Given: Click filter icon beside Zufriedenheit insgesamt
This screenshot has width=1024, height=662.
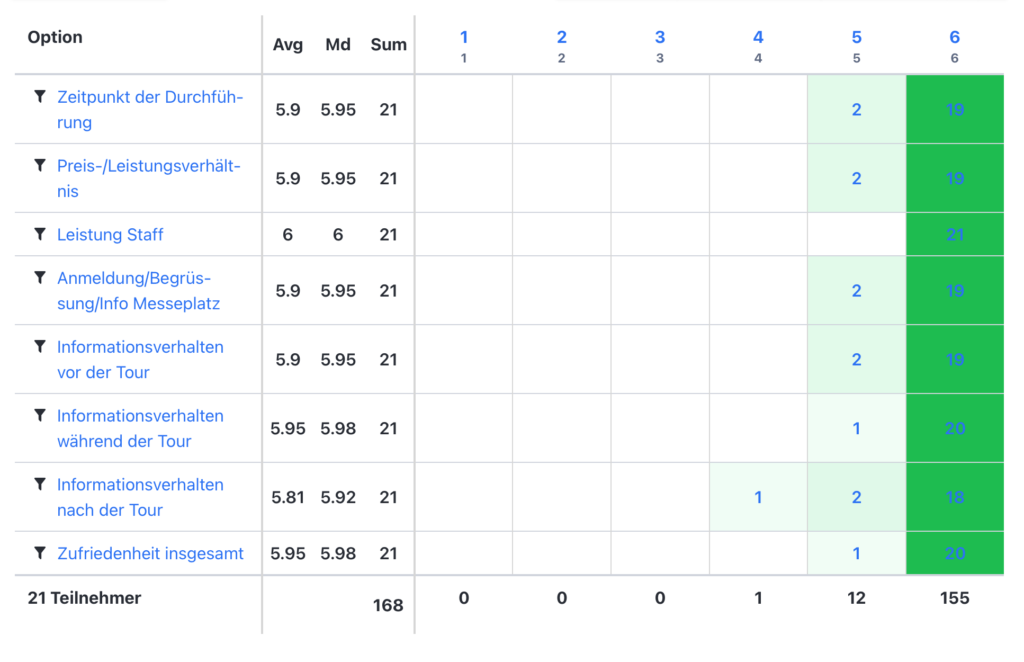Looking at the screenshot, I should point(40,554).
